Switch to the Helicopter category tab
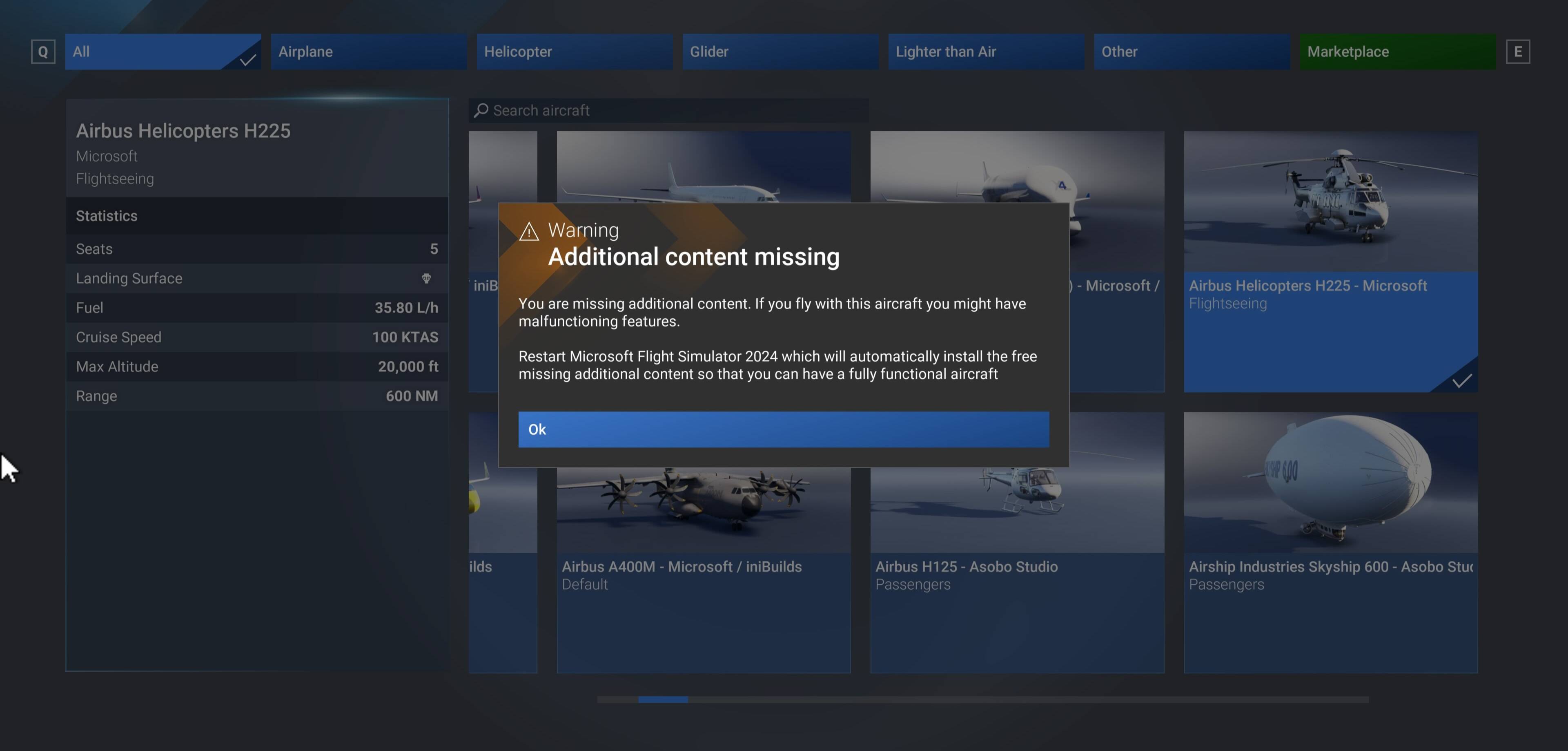Screen dimensions: 1568x751 575,52
